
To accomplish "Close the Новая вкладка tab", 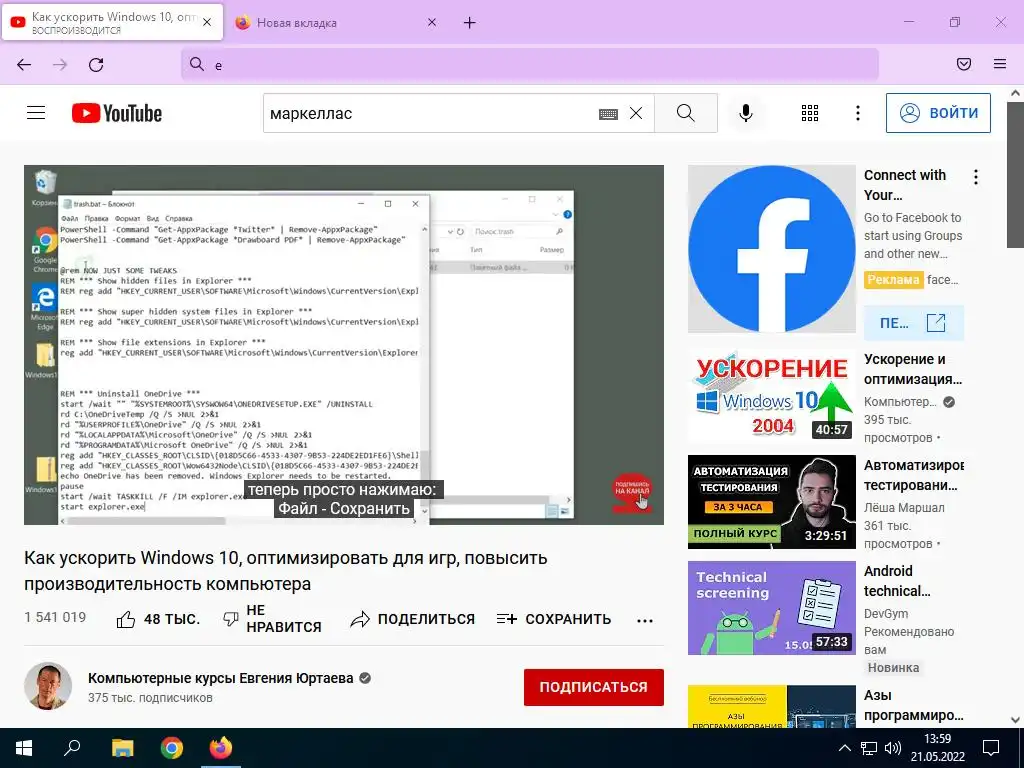I will tap(432, 22).
